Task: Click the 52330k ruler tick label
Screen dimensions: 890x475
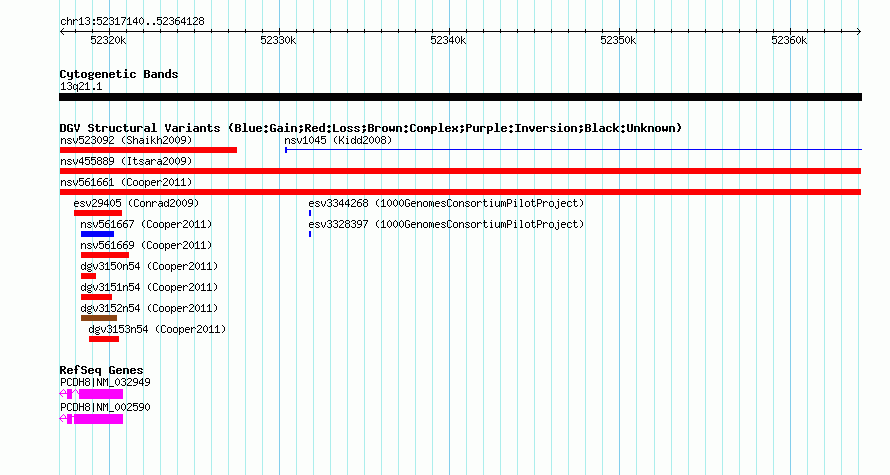Action: (278, 40)
